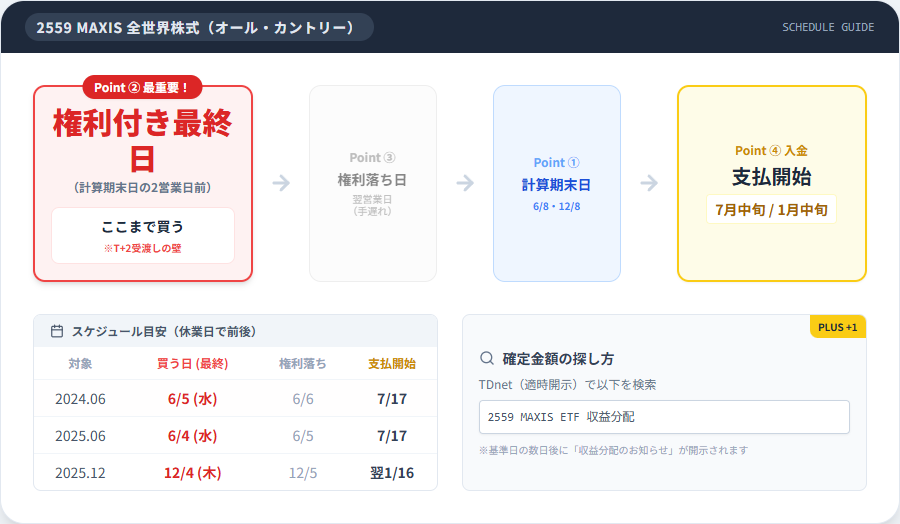Click the calendar icon beside スケジュール目安
900x524 pixels.
click(57, 331)
